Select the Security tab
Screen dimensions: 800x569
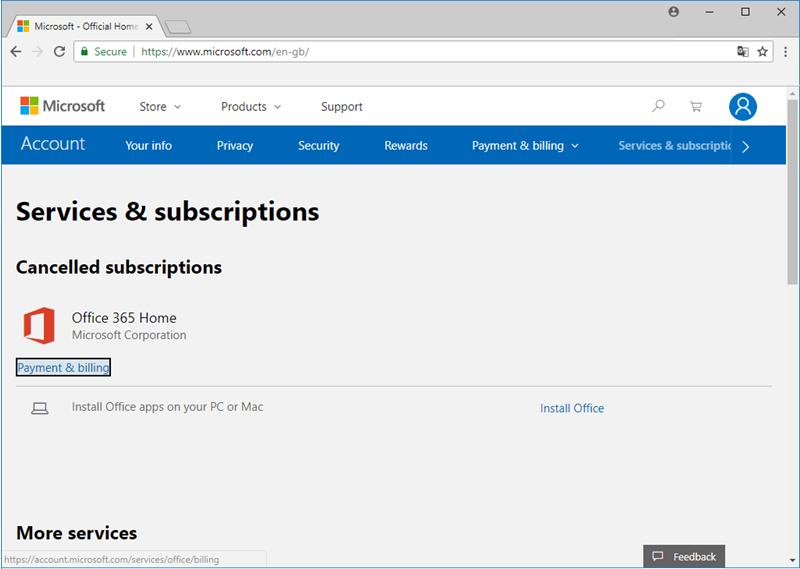pos(318,145)
